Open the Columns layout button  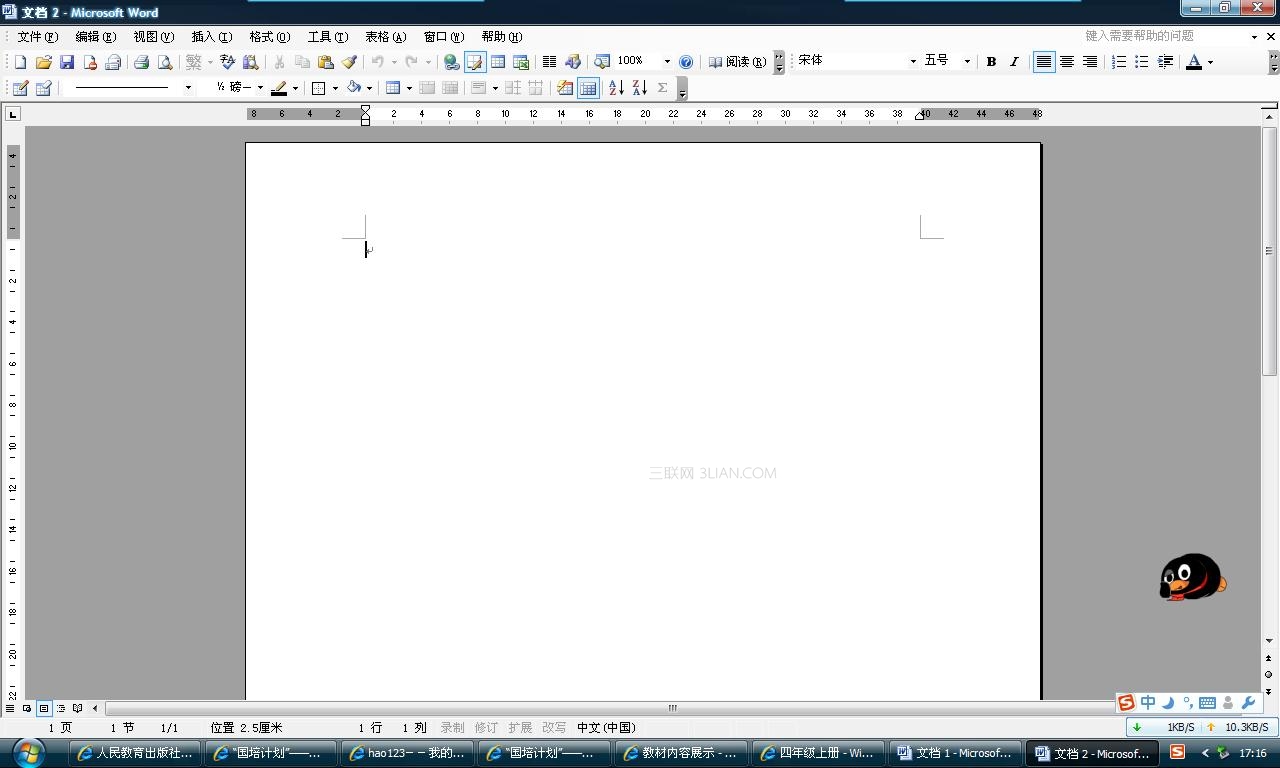click(549, 62)
